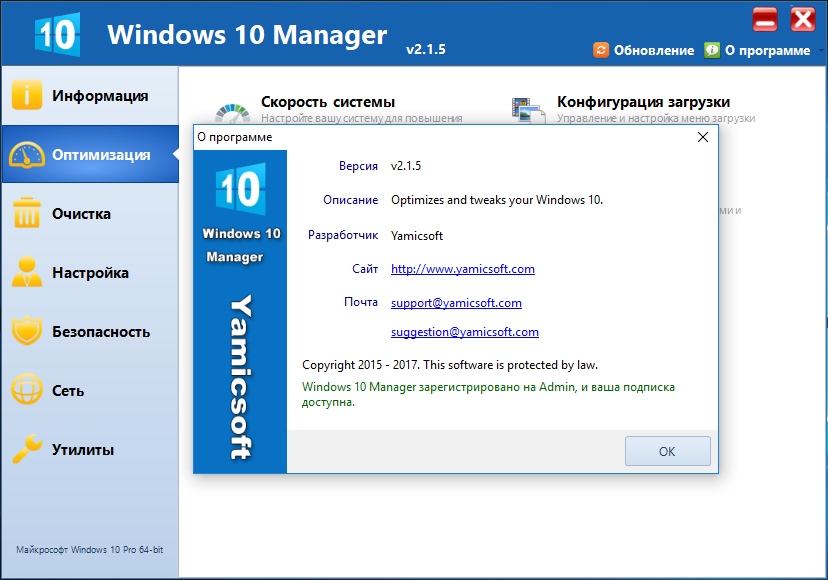Confirm the dialog with OK button
This screenshot has height=580, width=828.
[x=667, y=451]
